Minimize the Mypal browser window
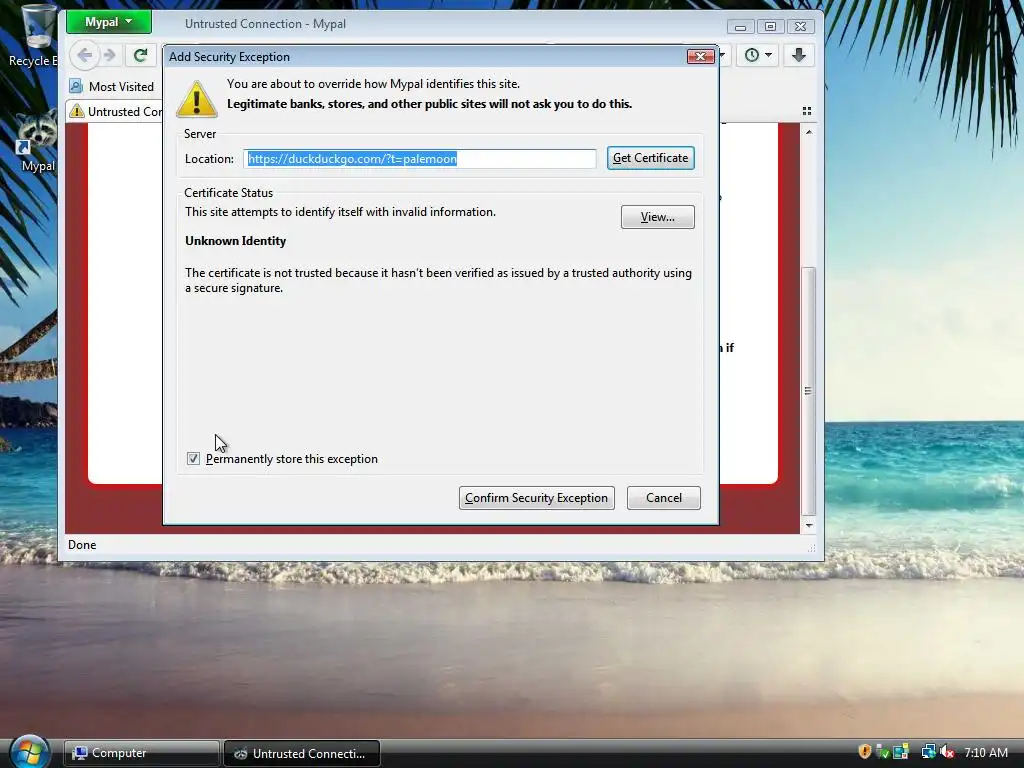The width and height of the screenshot is (1024, 768). pos(741,27)
